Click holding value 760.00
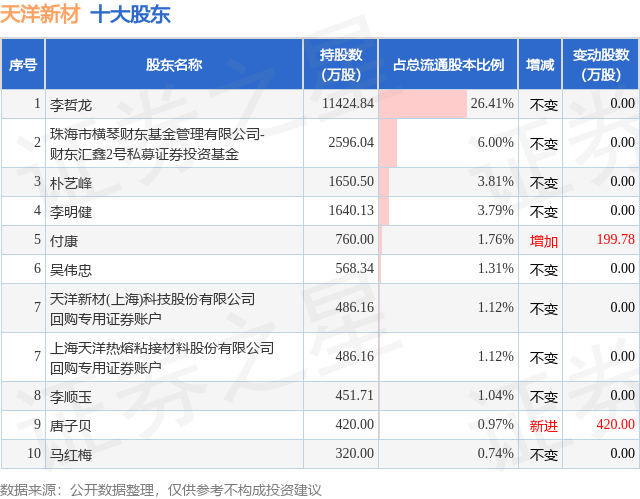Screen dimensions: 640x499 (x=355, y=239)
